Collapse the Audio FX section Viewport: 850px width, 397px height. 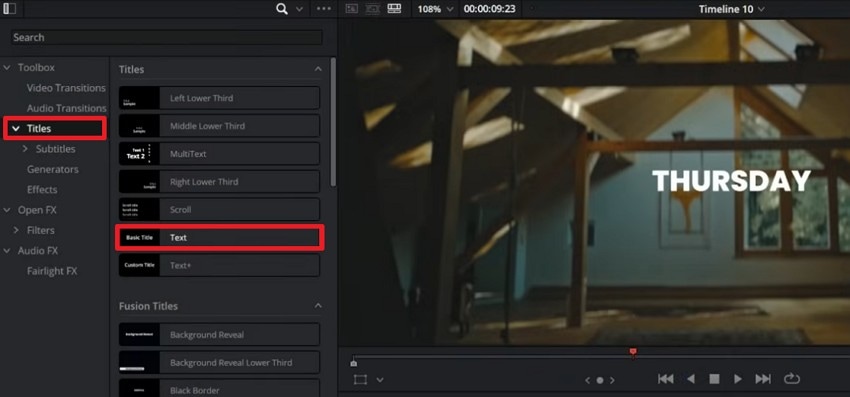click(x=7, y=251)
